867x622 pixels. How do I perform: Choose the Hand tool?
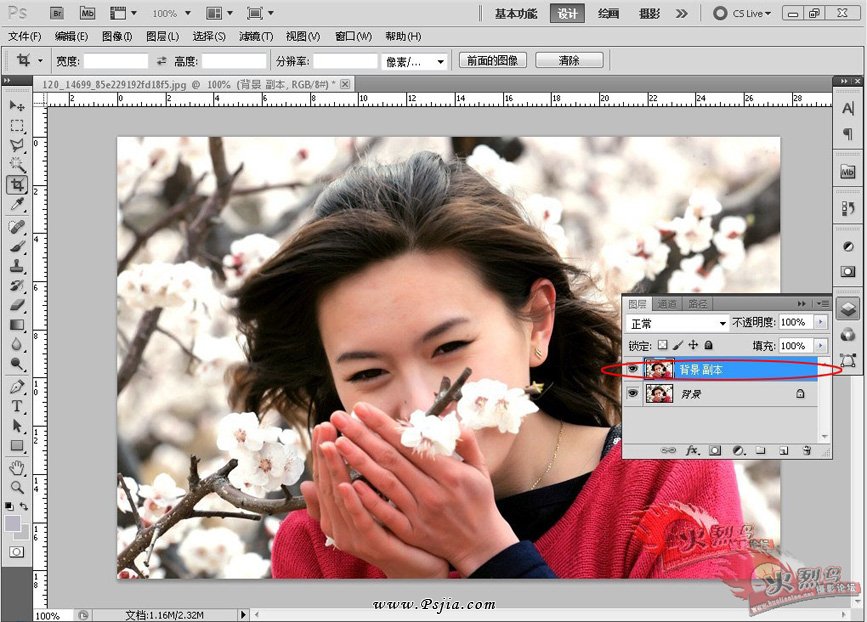[17, 467]
